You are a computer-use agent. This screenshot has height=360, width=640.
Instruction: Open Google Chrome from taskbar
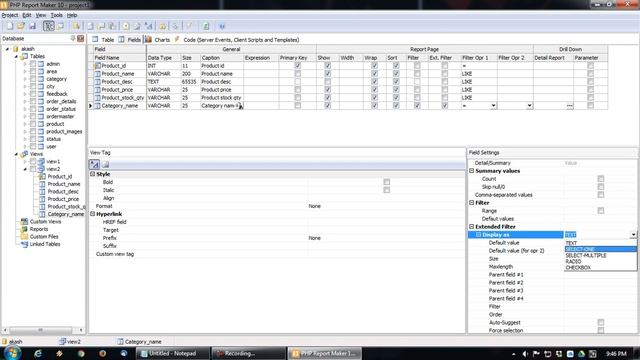[x=81, y=353]
